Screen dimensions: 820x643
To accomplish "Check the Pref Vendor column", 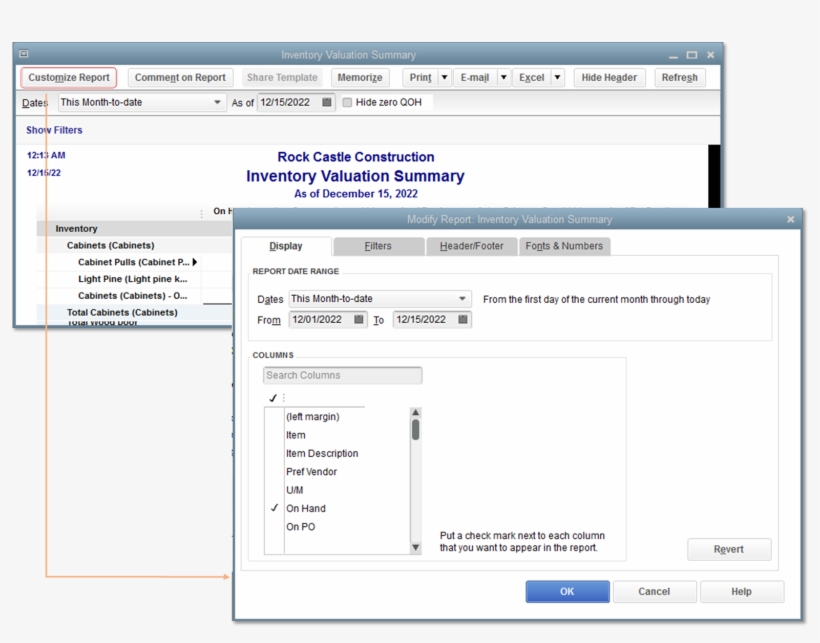I will pyautogui.click(x=274, y=472).
